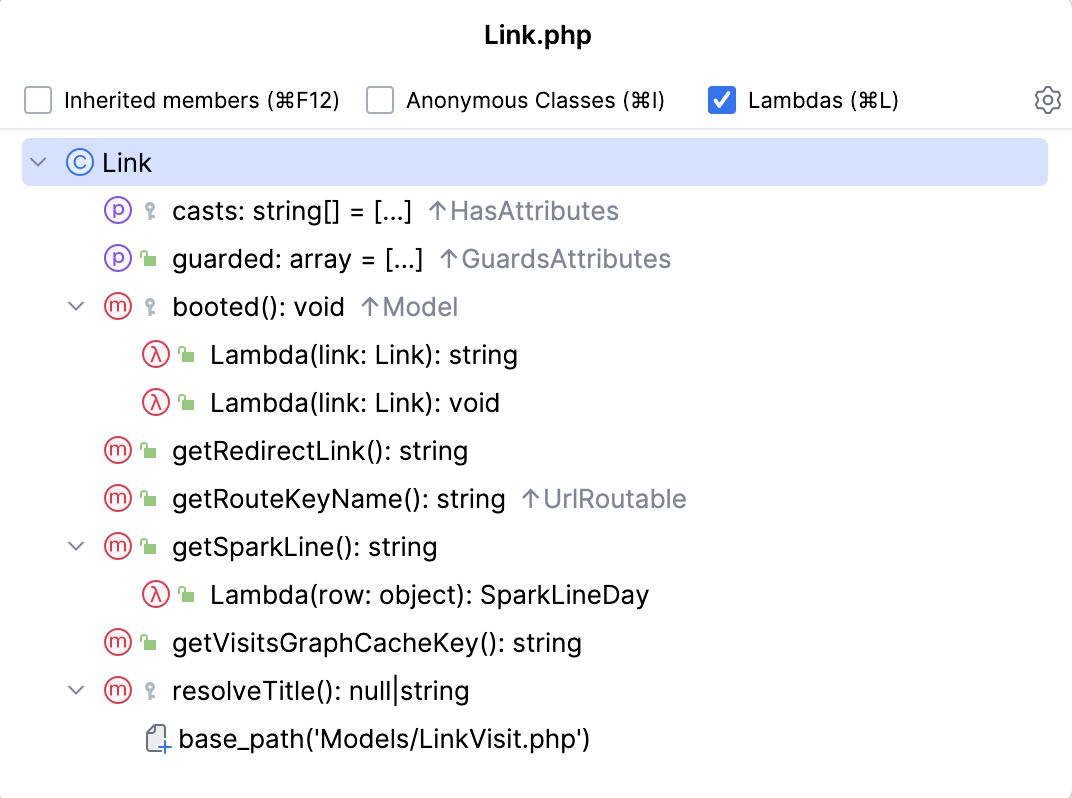Enable the Inherited members checkbox

38,100
